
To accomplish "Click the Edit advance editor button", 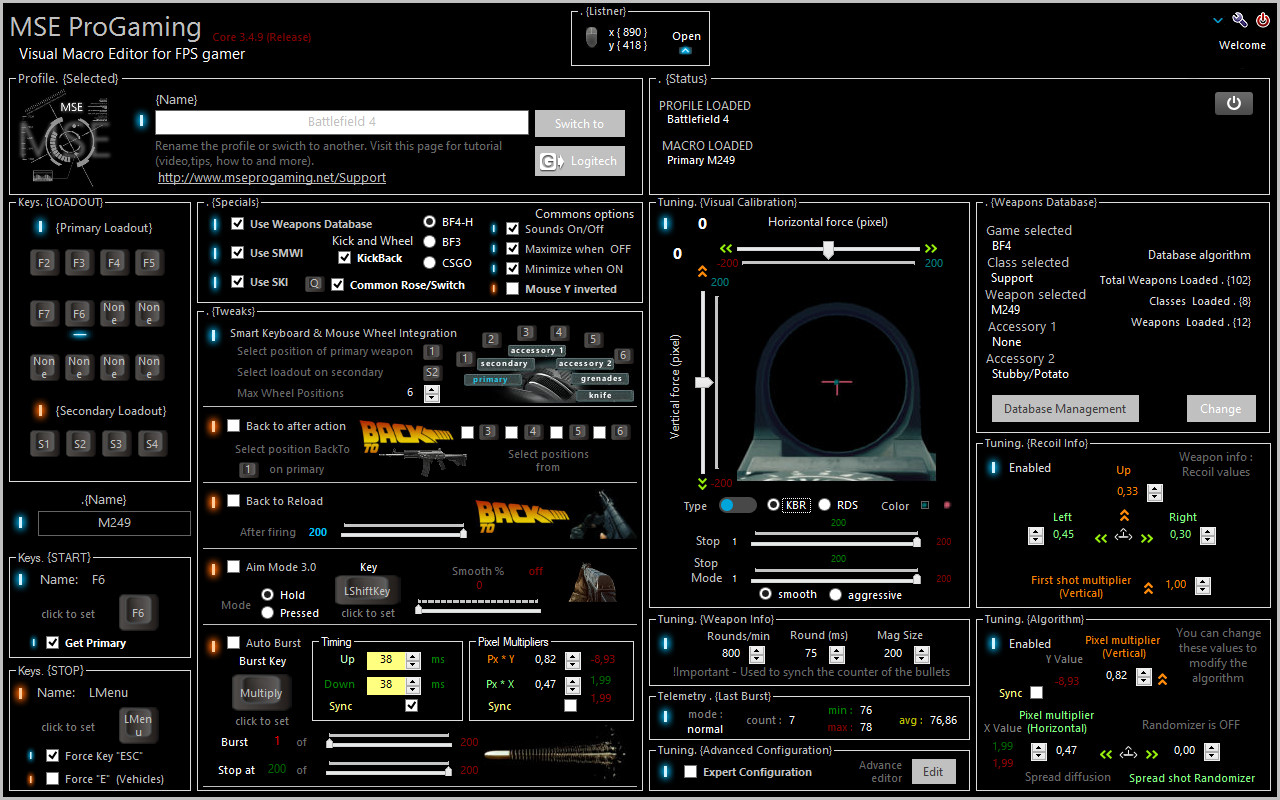I will pyautogui.click(x=933, y=772).
